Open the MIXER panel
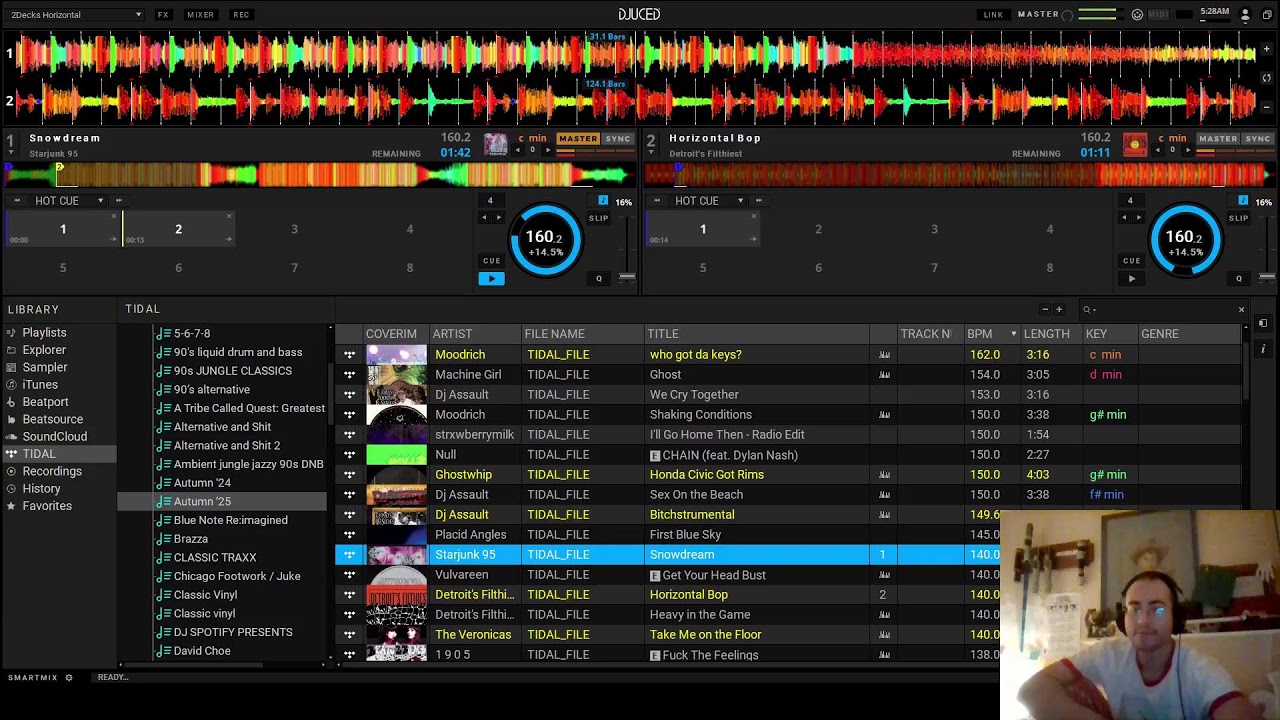This screenshot has height=720, width=1280. (200, 15)
